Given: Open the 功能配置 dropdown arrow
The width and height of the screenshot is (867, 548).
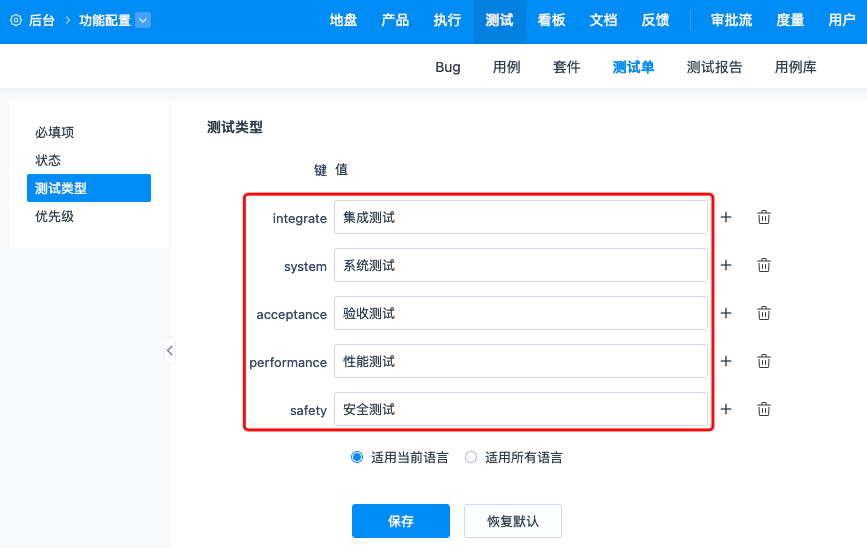Looking at the screenshot, I should [x=142, y=20].
